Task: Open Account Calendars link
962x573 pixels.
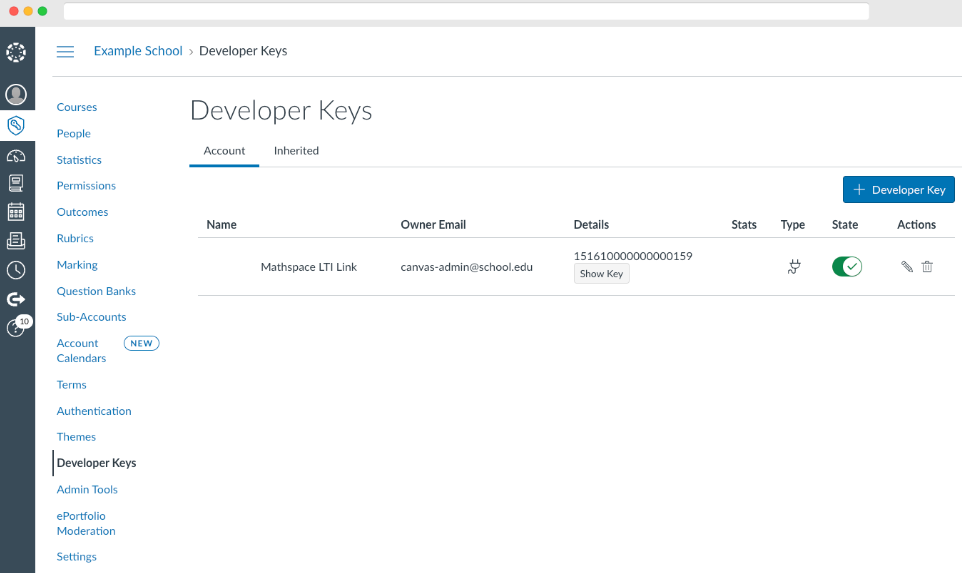Action: tap(81, 351)
